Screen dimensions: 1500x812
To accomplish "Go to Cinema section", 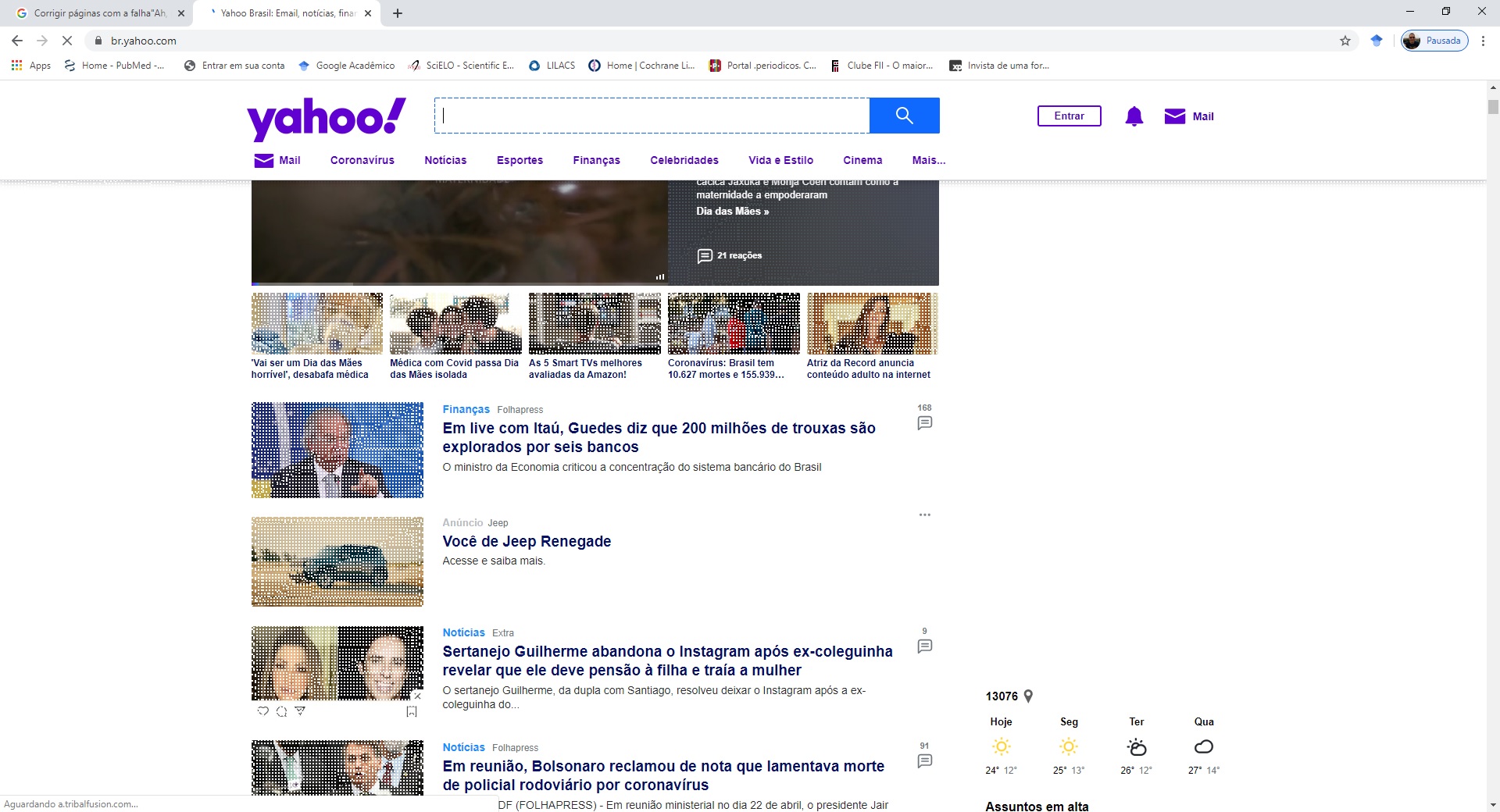I will click(x=862, y=160).
